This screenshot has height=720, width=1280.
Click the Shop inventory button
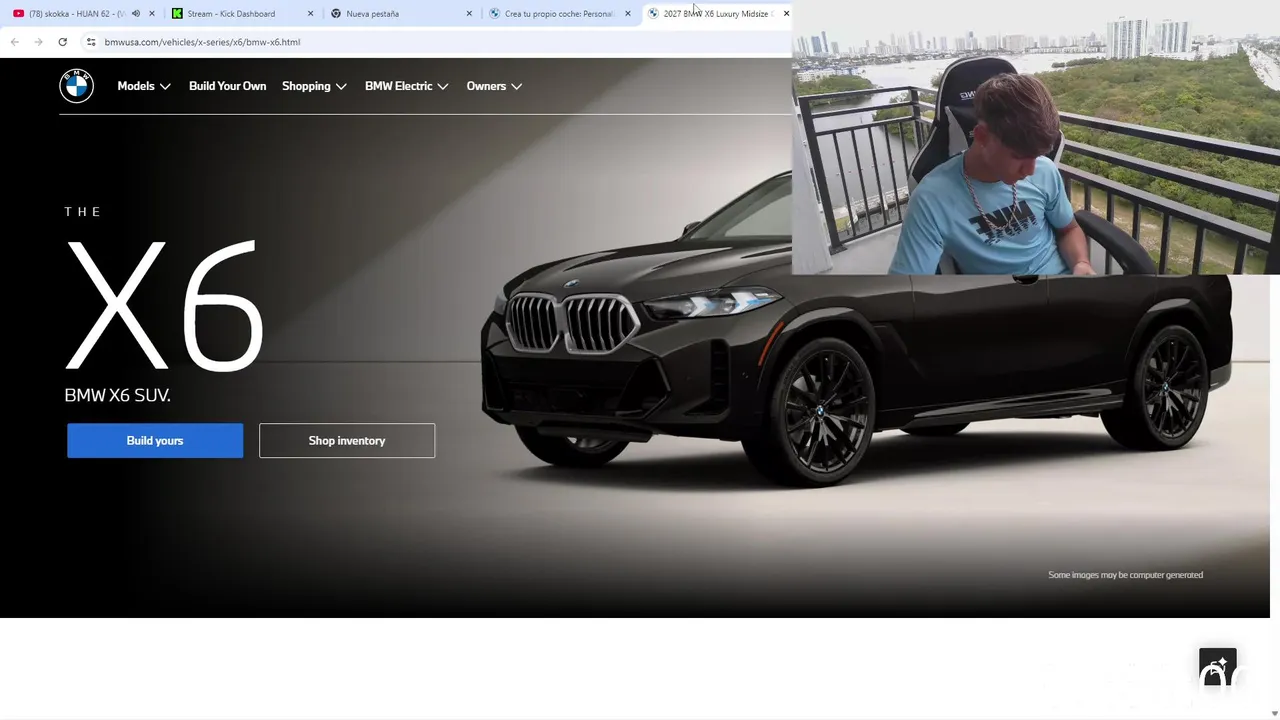point(347,441)
